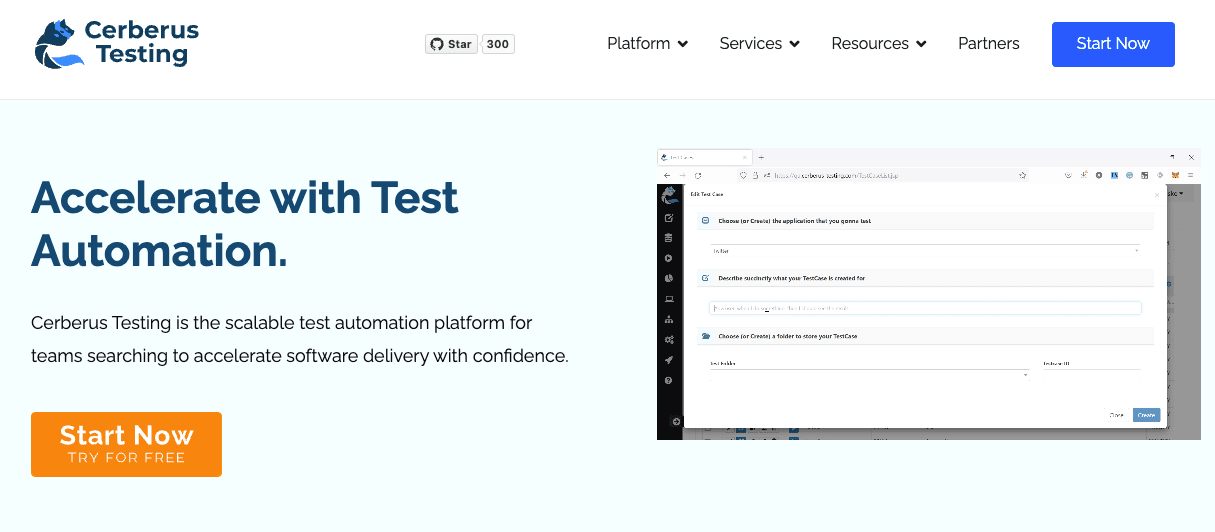Click the gears settings icon in sidebar
The height and width of the screenshot is (532, 1215).
point(668,340)
